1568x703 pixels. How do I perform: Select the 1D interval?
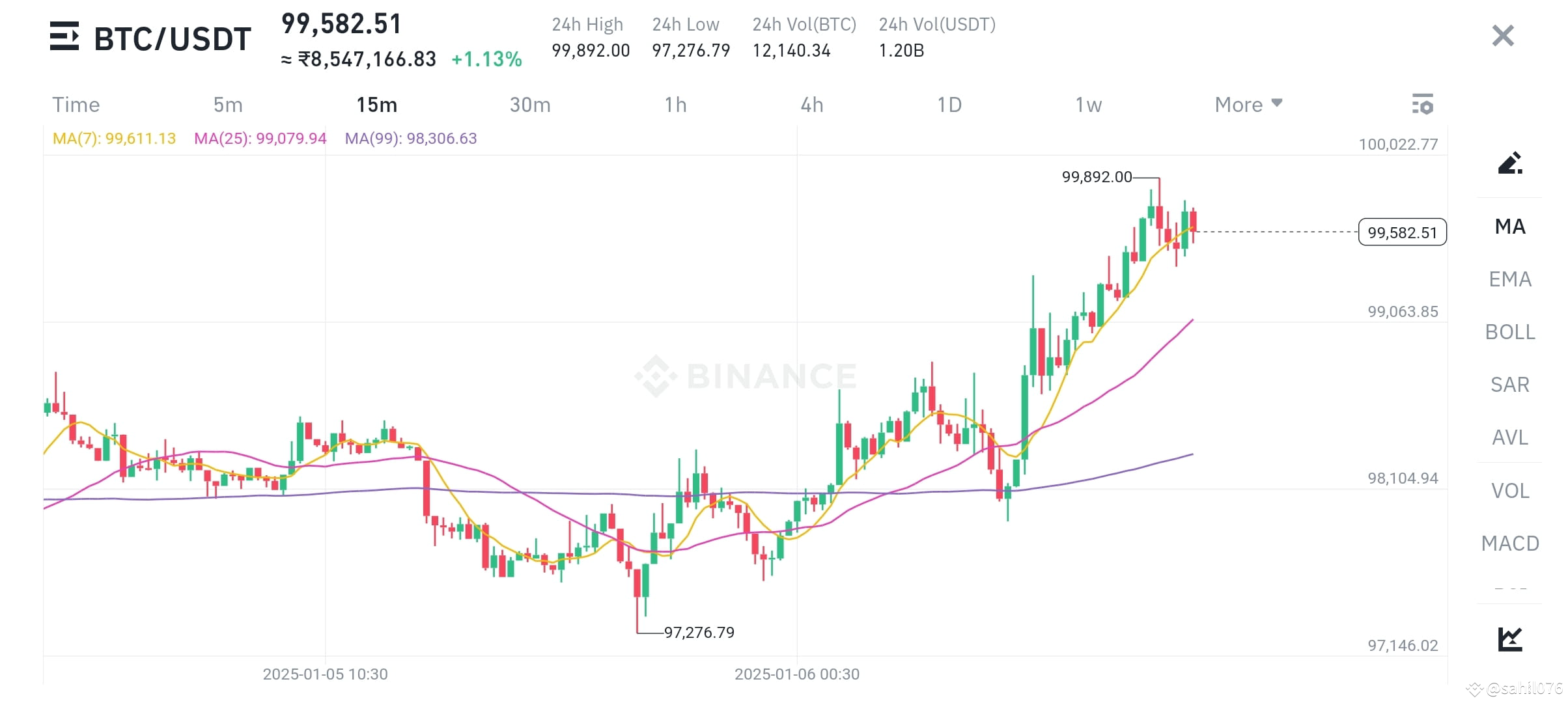[x=949, y=104]
